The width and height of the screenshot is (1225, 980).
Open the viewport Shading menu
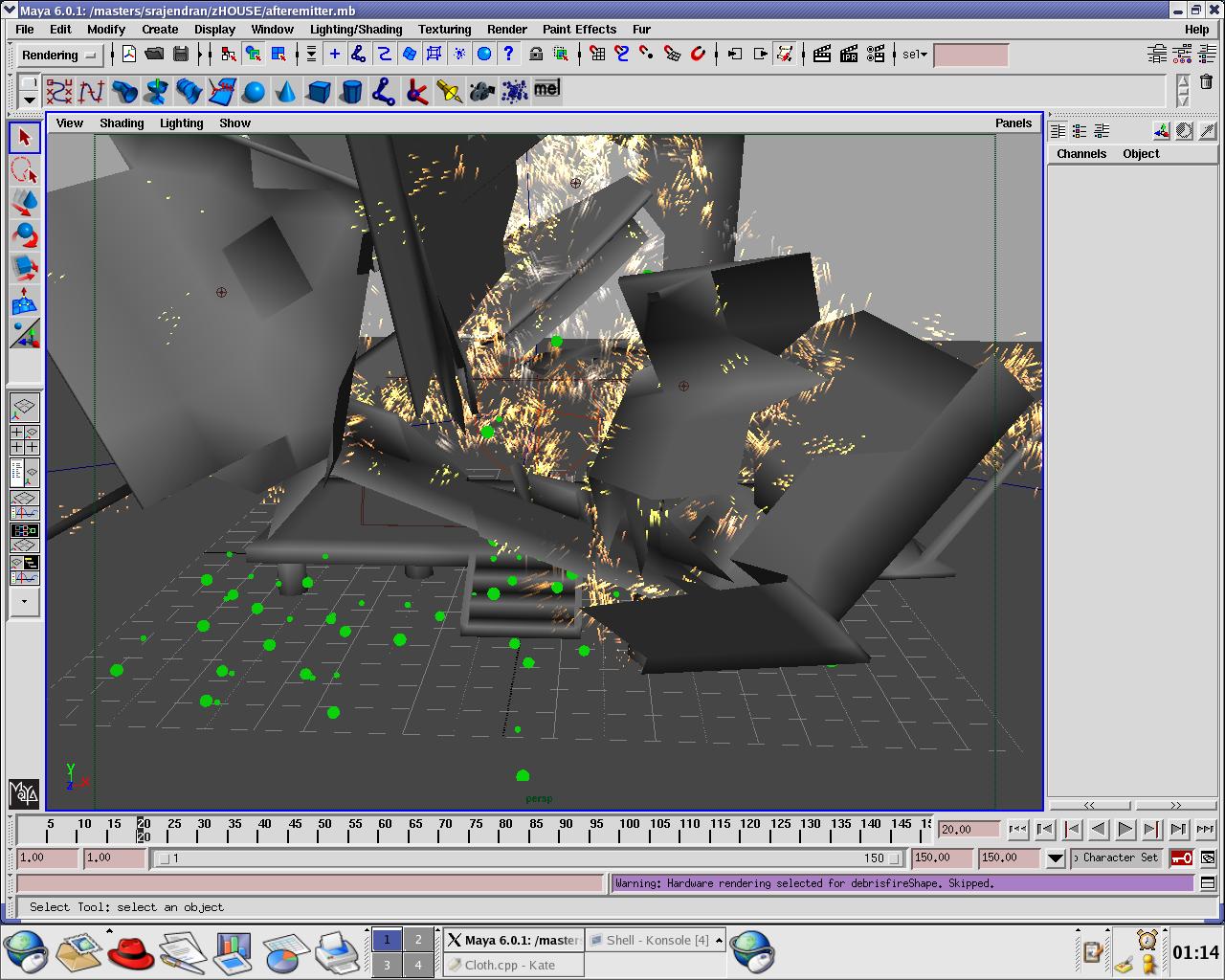pyautogui.click(x=122, y=122)
